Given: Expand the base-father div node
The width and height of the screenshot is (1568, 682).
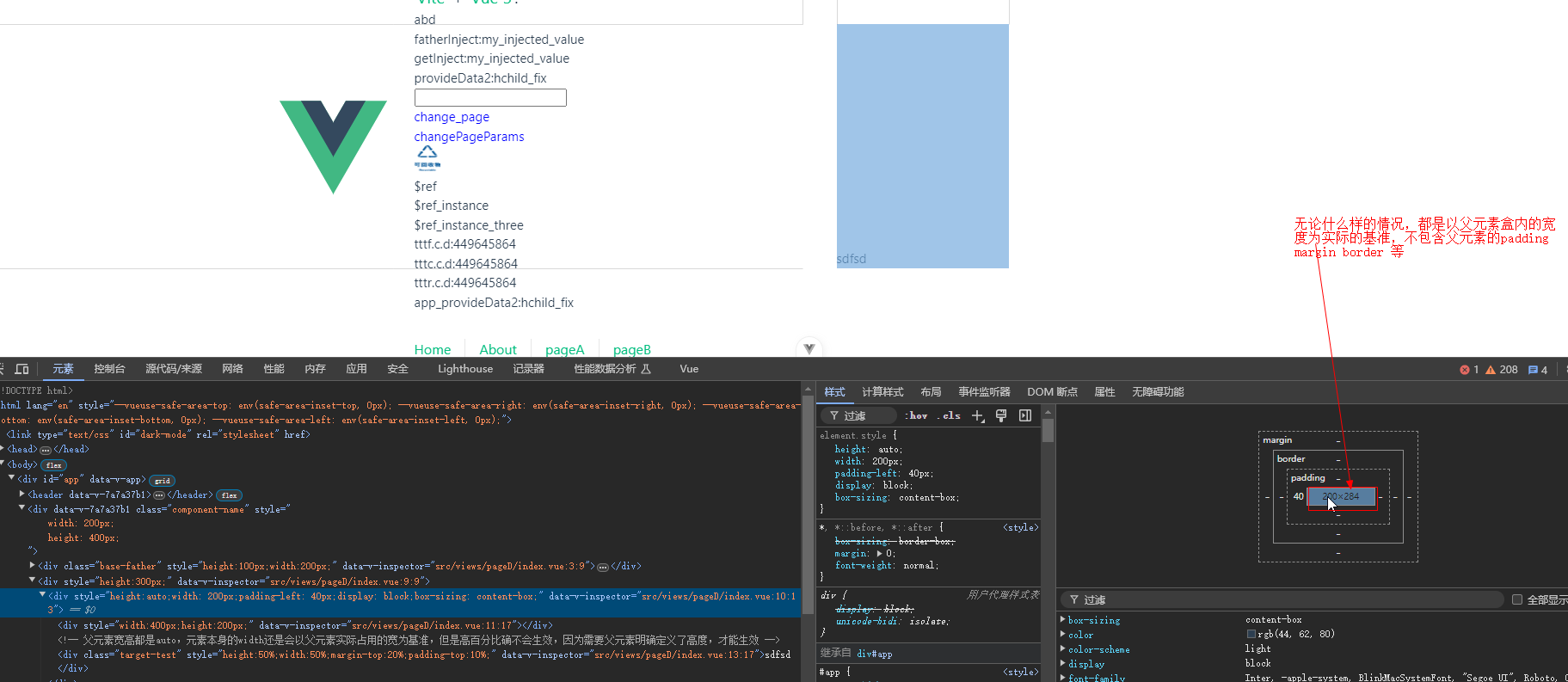Looking at the screenshot, I should click(x=33, y=566).
